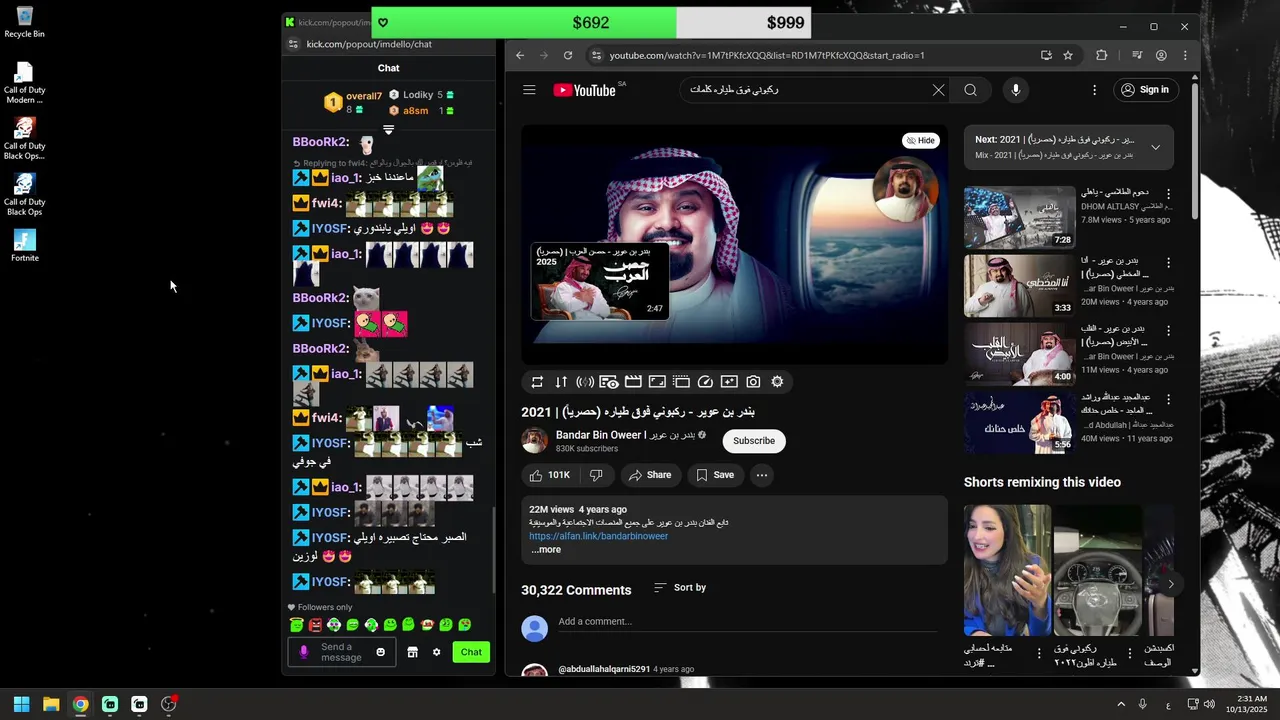
Task: Open Chrome three-dot menu
Action: [1185, 56]
